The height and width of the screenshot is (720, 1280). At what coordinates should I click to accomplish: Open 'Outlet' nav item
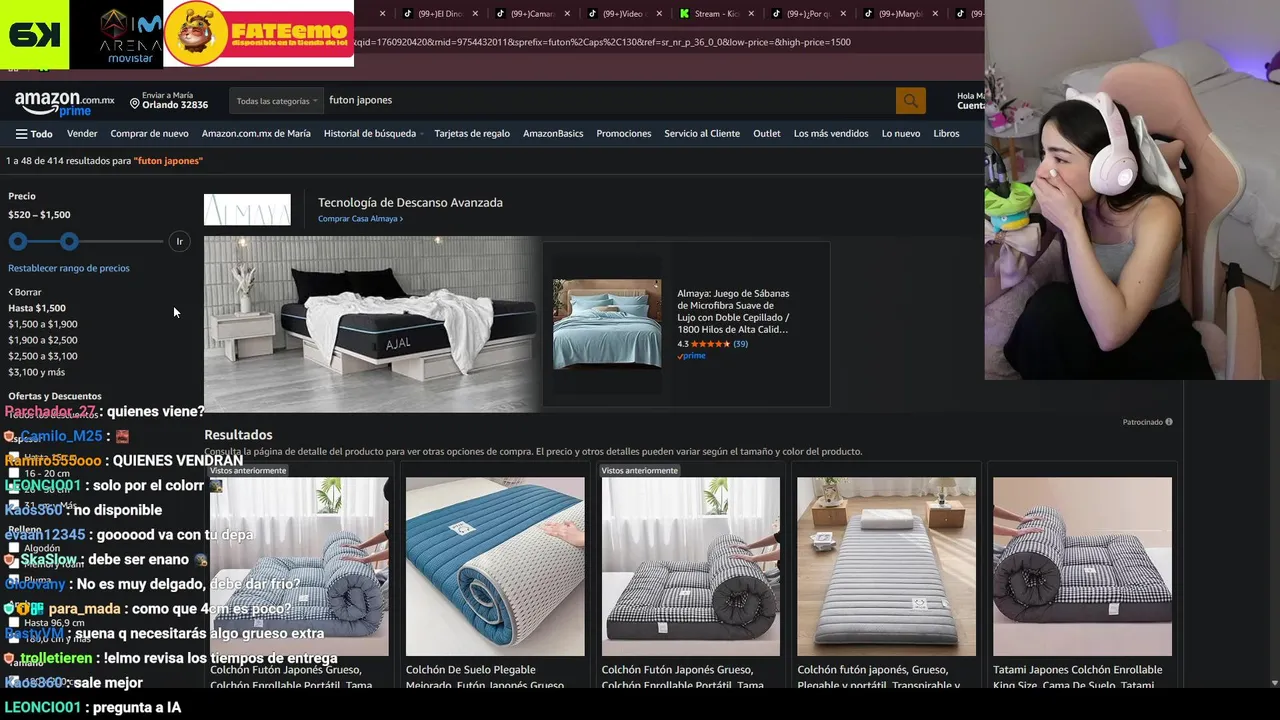click(x=767, y=134)
